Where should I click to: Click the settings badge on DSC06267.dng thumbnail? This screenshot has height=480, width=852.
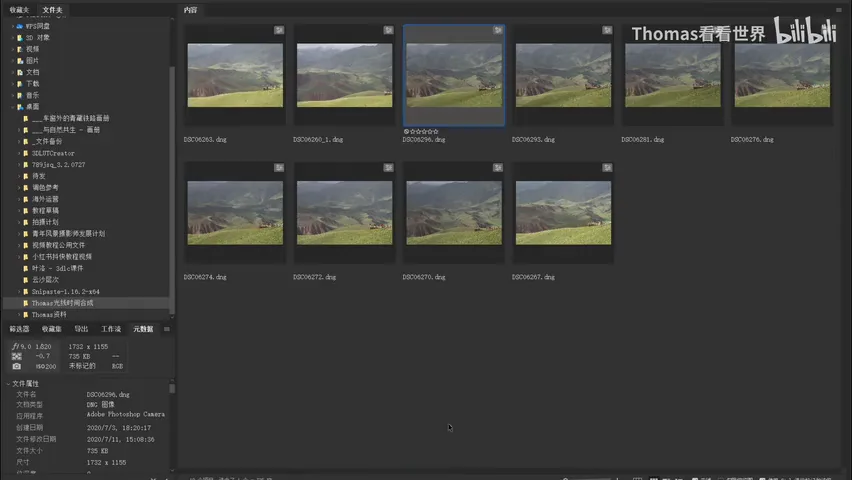tap(607, 167)
